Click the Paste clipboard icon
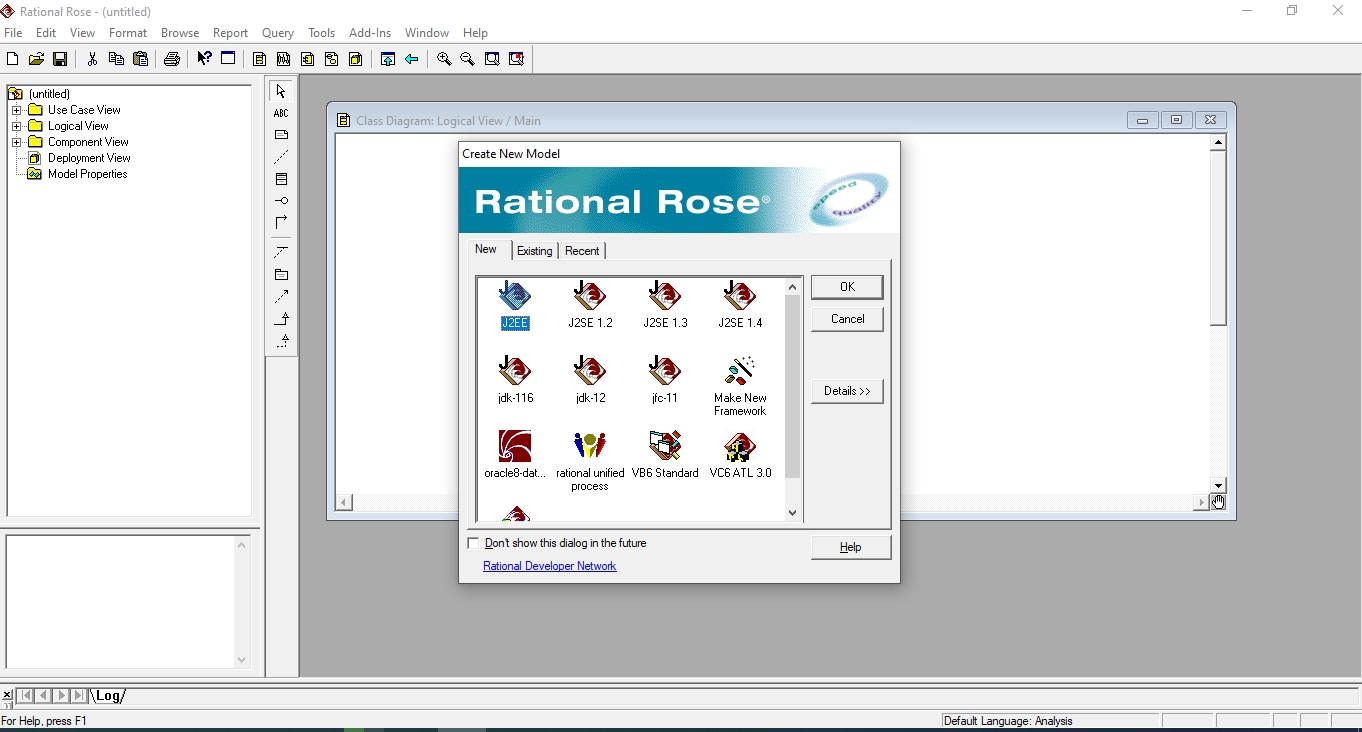Image resolution: width=1362 pixels, height=732 pixels. pos(140,59)
